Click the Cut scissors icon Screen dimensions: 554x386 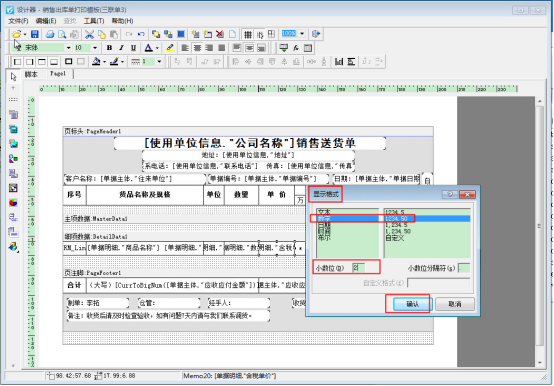[x=89, y=34]
